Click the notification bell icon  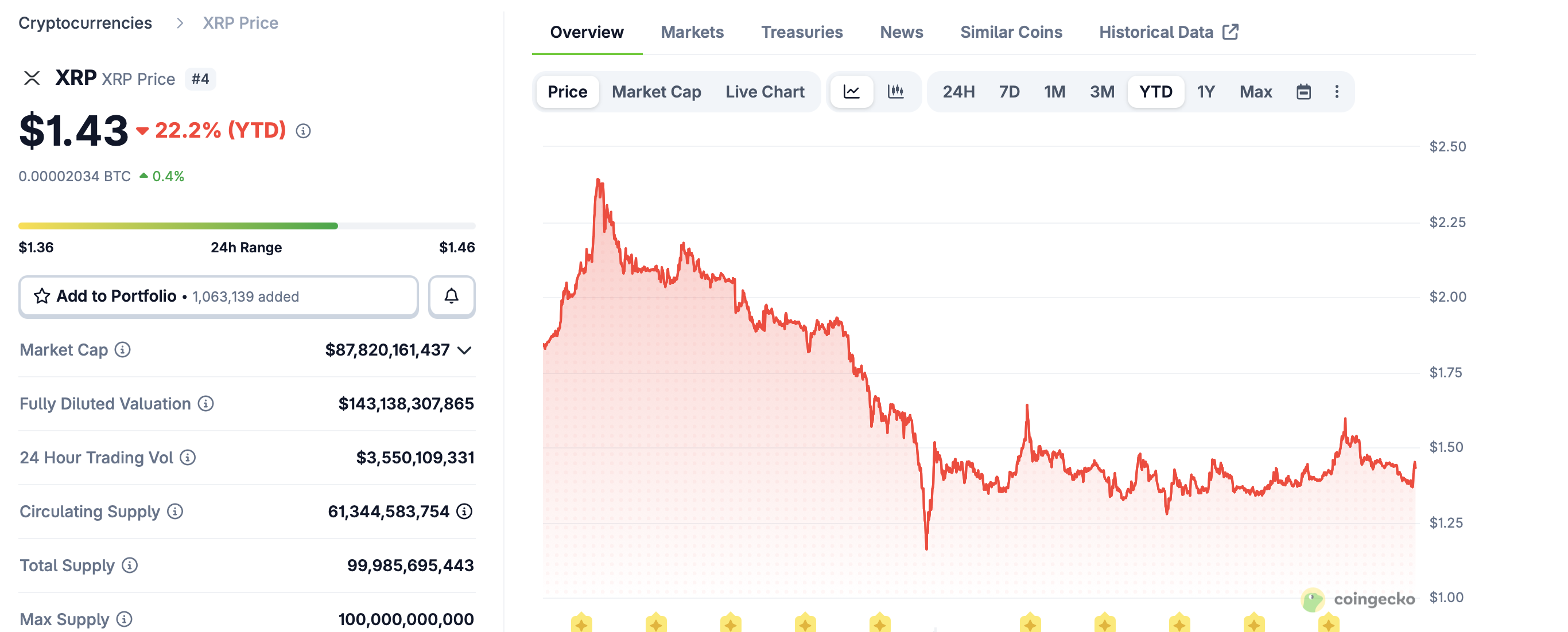point(452,297)
